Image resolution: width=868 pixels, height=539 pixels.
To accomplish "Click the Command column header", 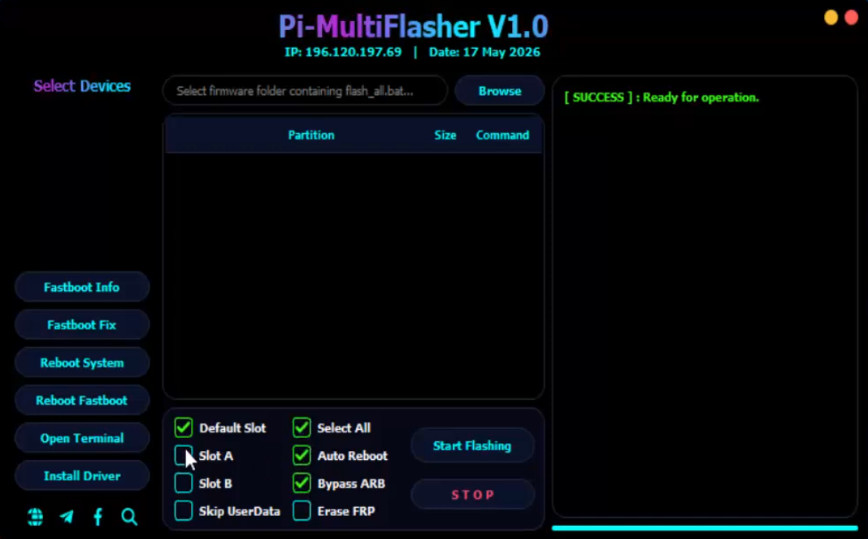I will 503,135.
